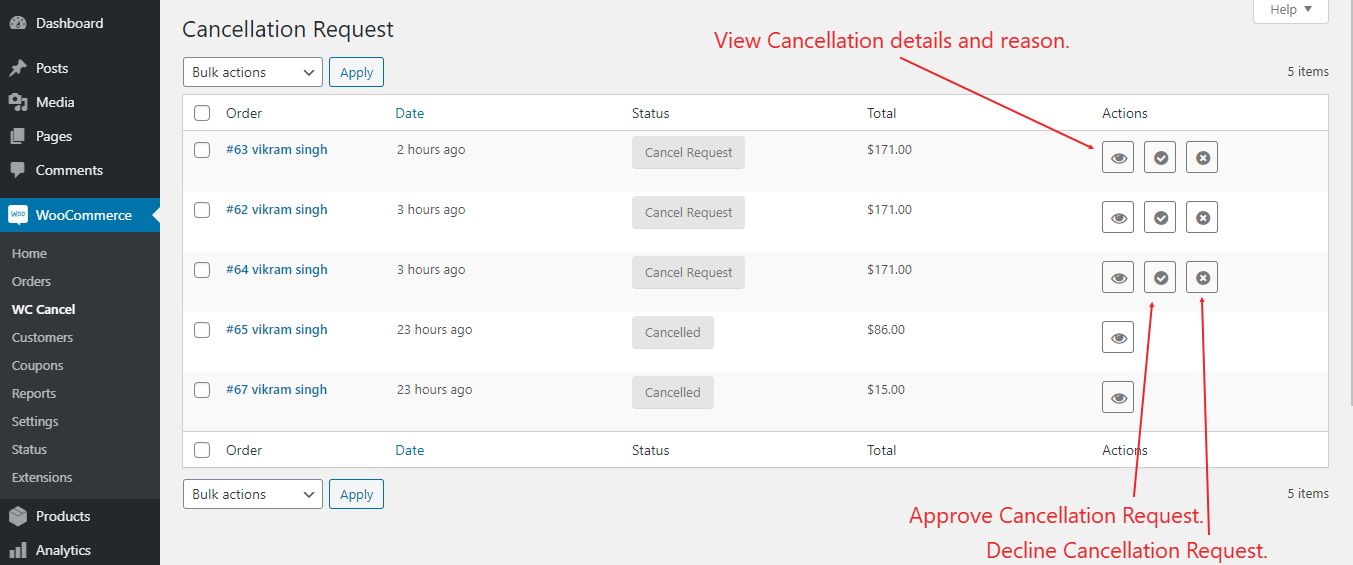Open the Orders submenu item

tap(31, 281)
